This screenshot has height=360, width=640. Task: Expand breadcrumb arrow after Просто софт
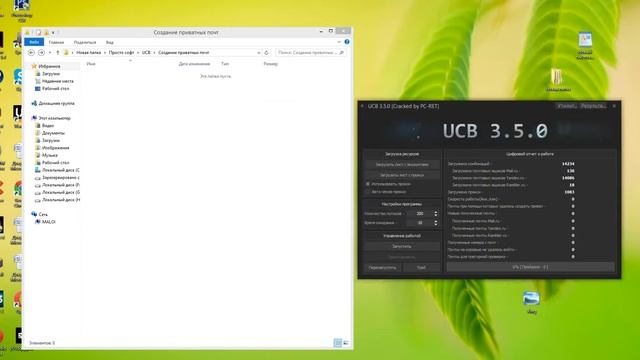click(138, 53)
